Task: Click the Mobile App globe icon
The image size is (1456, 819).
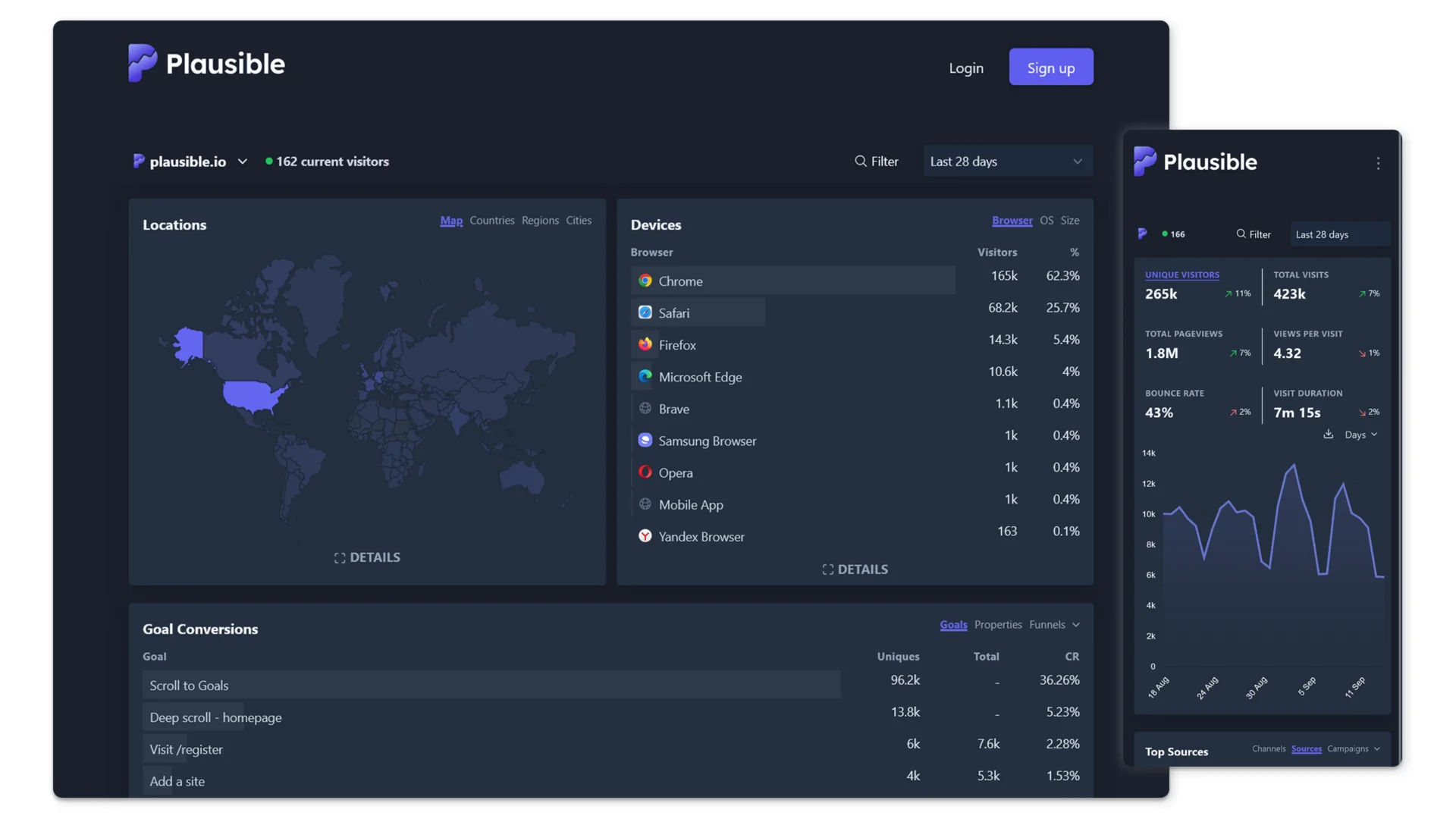Action: [645, 504]
